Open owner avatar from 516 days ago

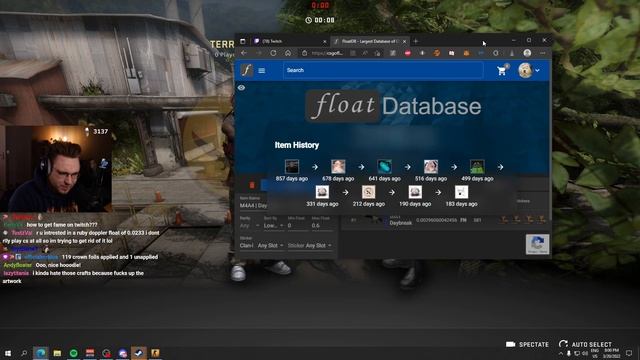click(431, 167)
